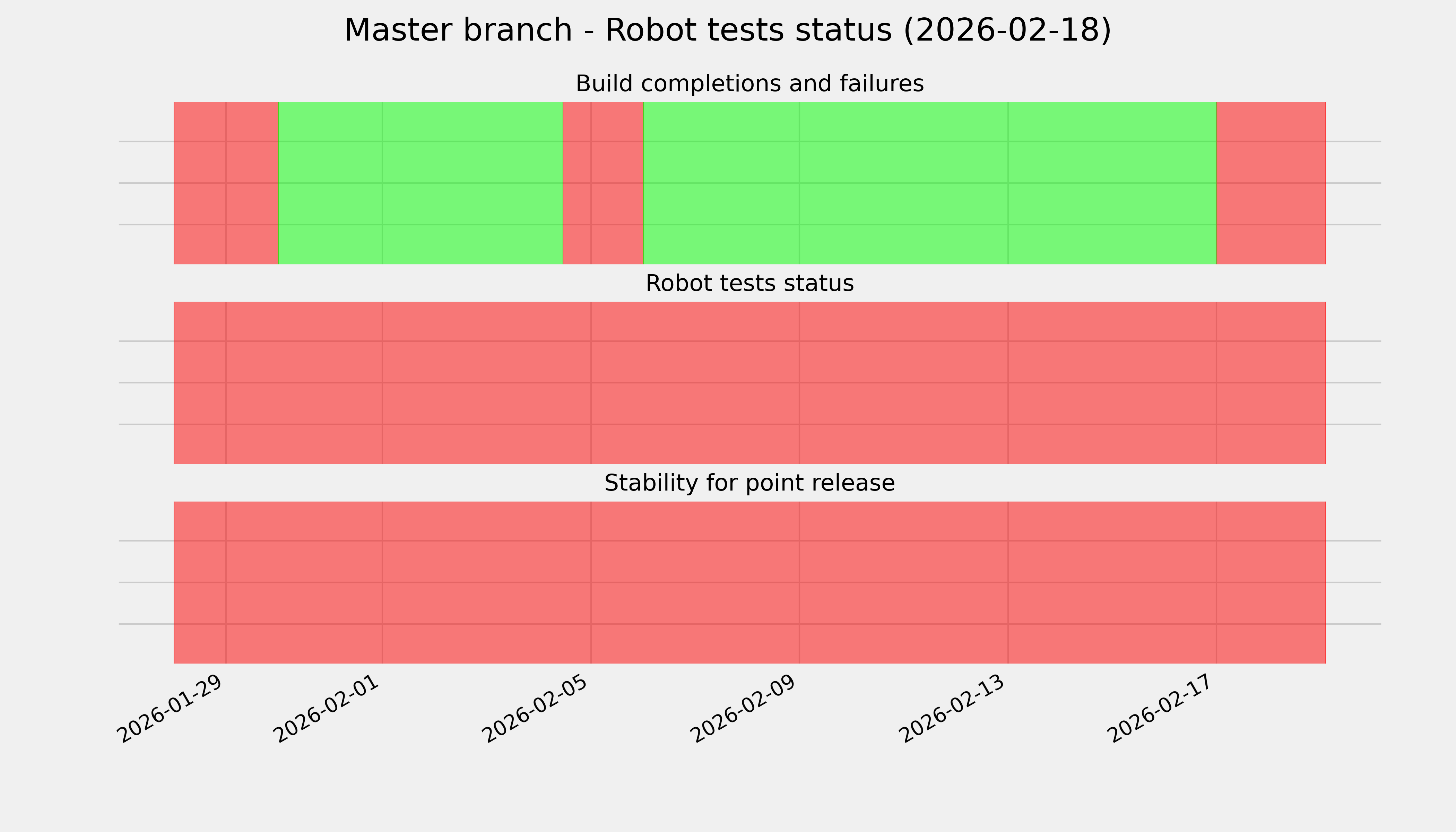
Task: Click the 'Build completions and failures' subplot title
Action: click(749, 84)
